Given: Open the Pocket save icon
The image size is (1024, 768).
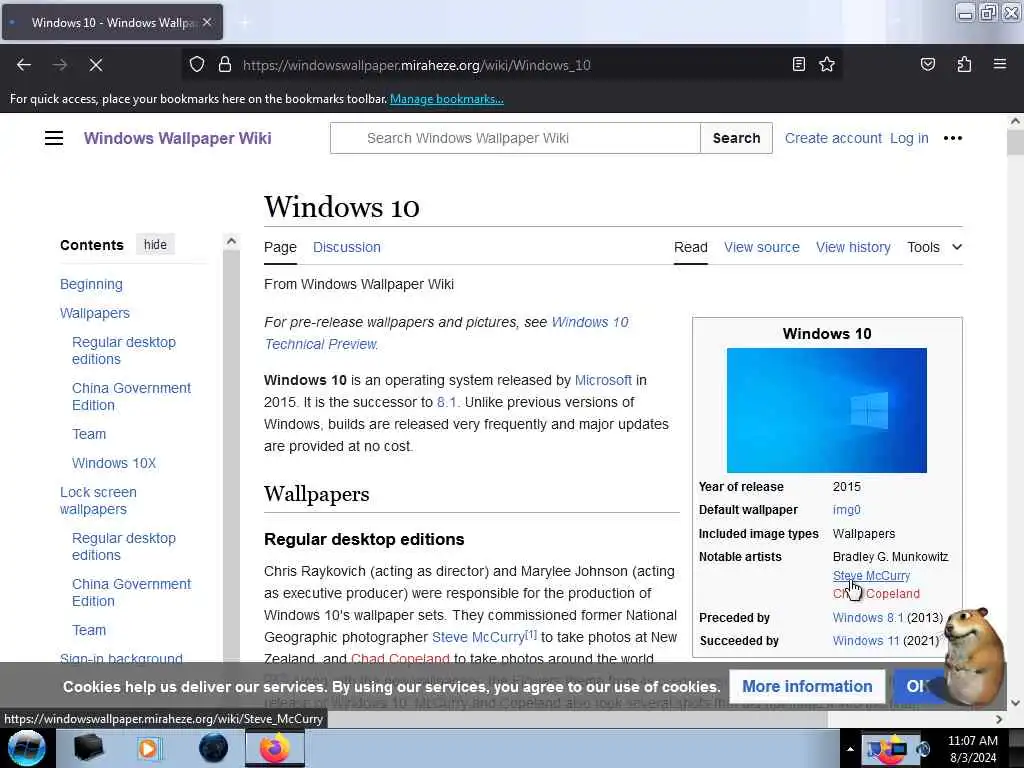Looking at the screenshot, I should tap(927, 64).
